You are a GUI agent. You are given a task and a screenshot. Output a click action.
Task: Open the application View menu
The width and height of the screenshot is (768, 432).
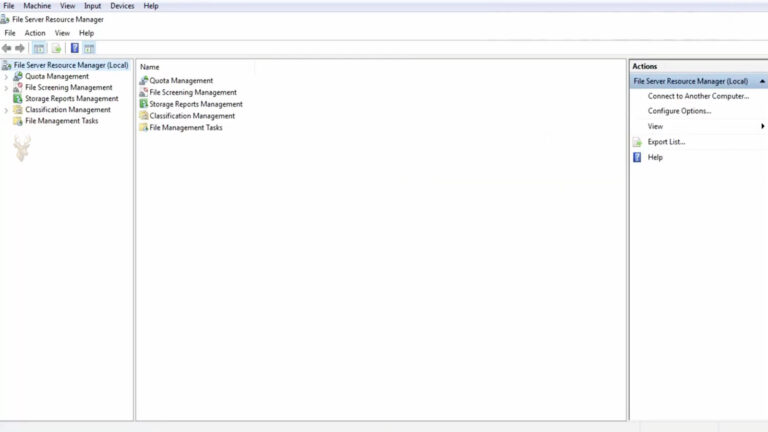(x=62, y=33)
